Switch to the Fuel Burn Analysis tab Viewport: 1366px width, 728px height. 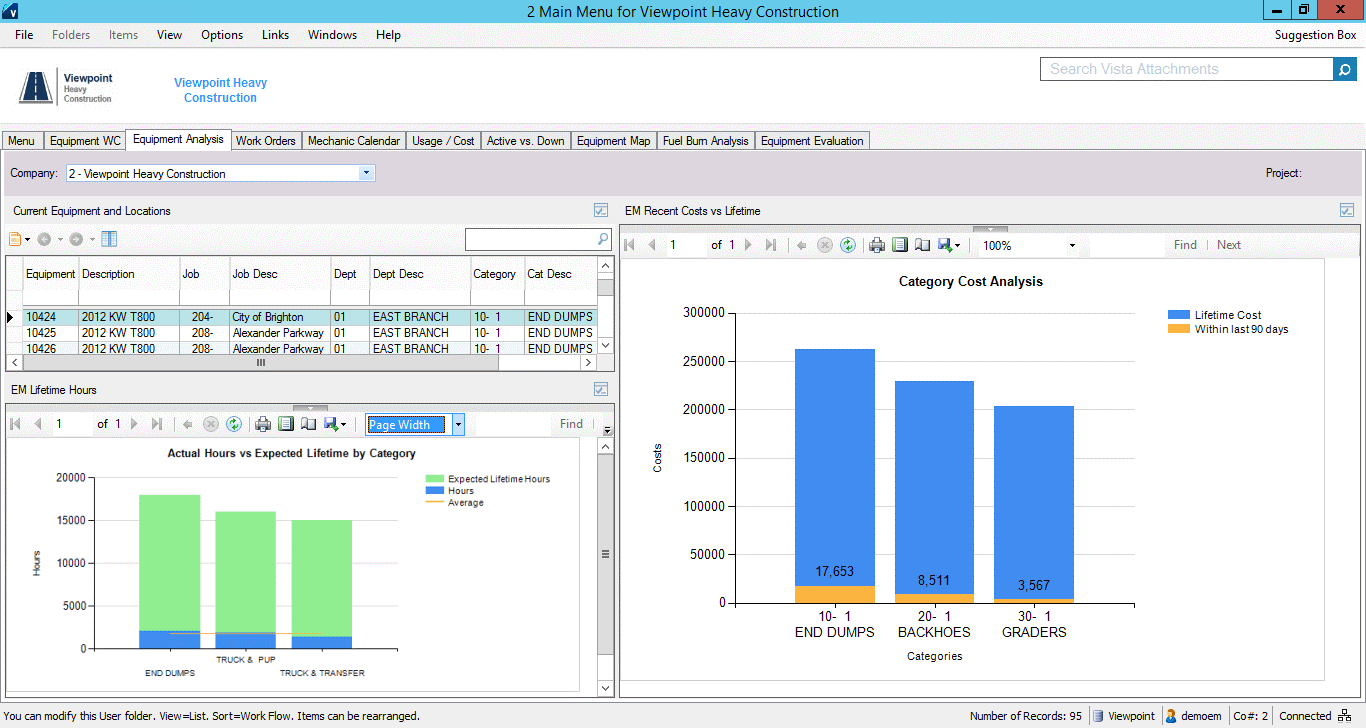(705, 140)
